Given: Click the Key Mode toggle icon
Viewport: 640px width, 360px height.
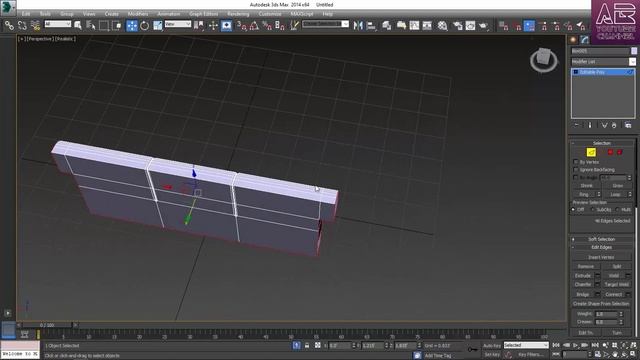Looking at the screenshot, I should point(556,355).
